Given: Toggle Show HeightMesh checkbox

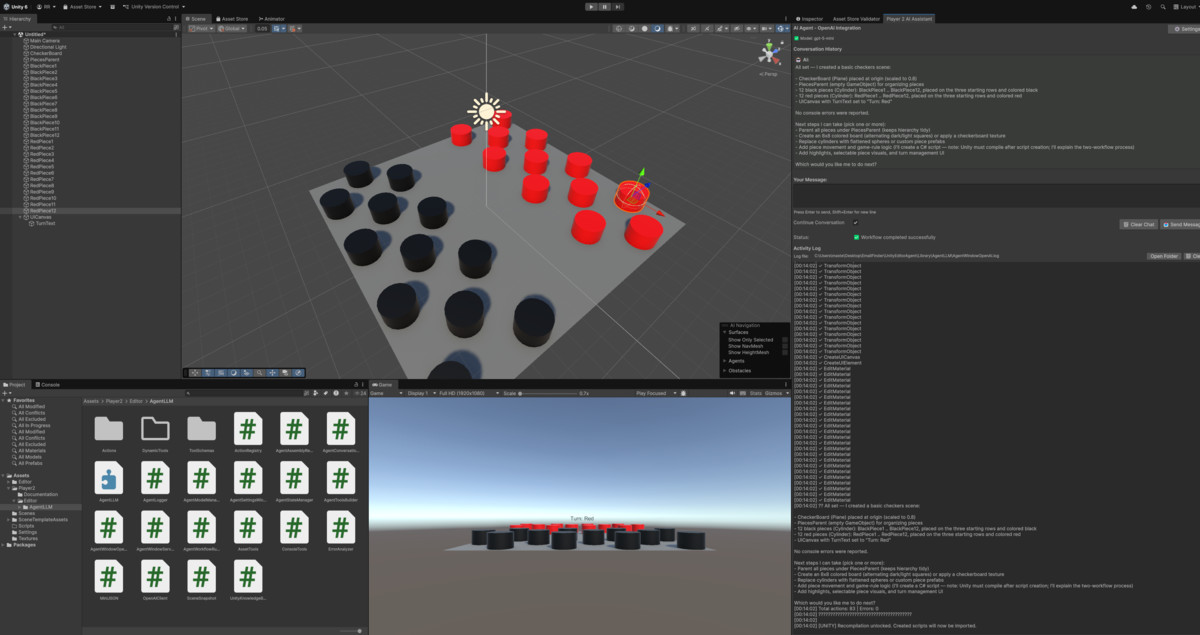Looking at the screenshot, I should [x=785, y=352].
